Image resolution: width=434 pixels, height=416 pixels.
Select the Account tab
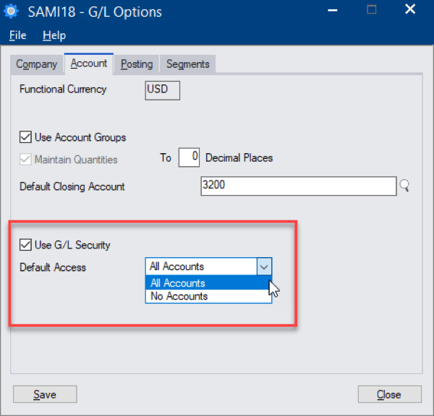(89, 63)
